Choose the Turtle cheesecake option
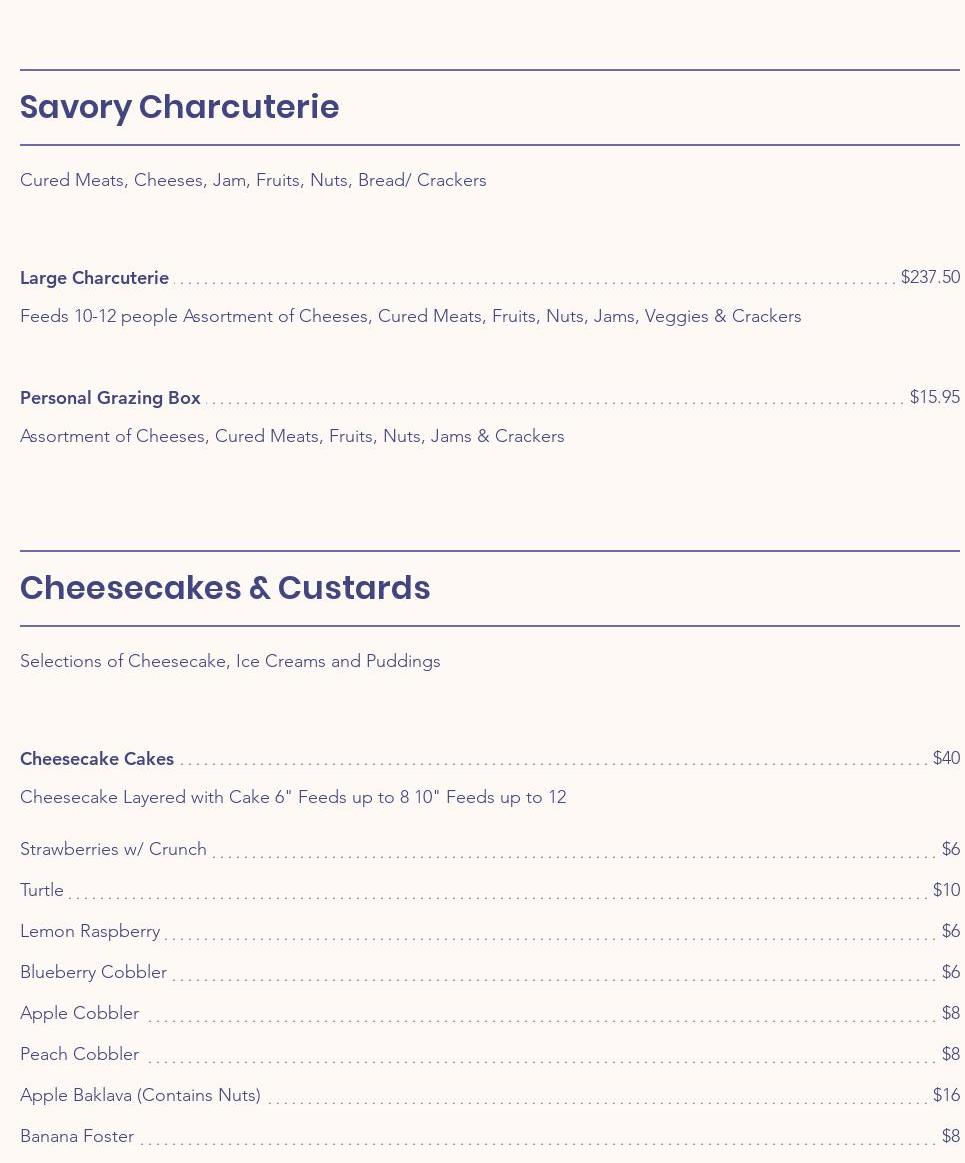965x1163 pixels. pyautogui.click(x=42, y=890)
